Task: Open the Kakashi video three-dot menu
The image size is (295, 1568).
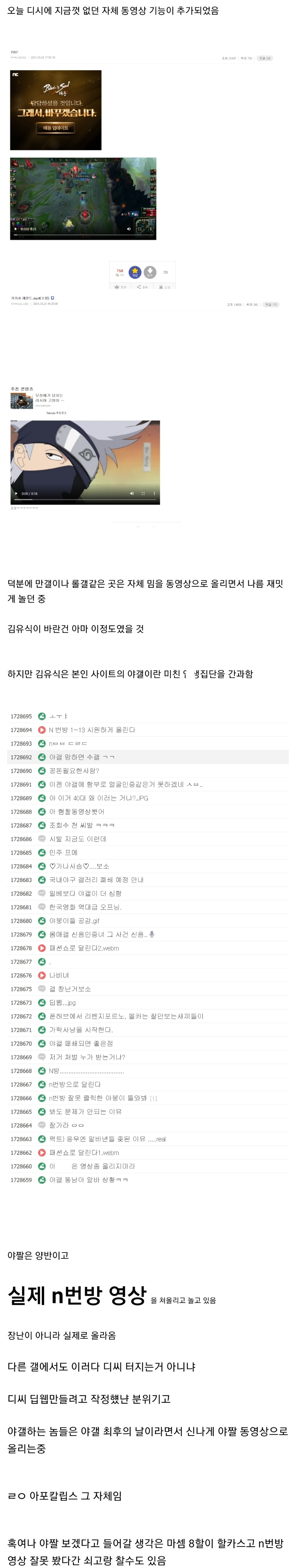Action: [x=154, y=494]
